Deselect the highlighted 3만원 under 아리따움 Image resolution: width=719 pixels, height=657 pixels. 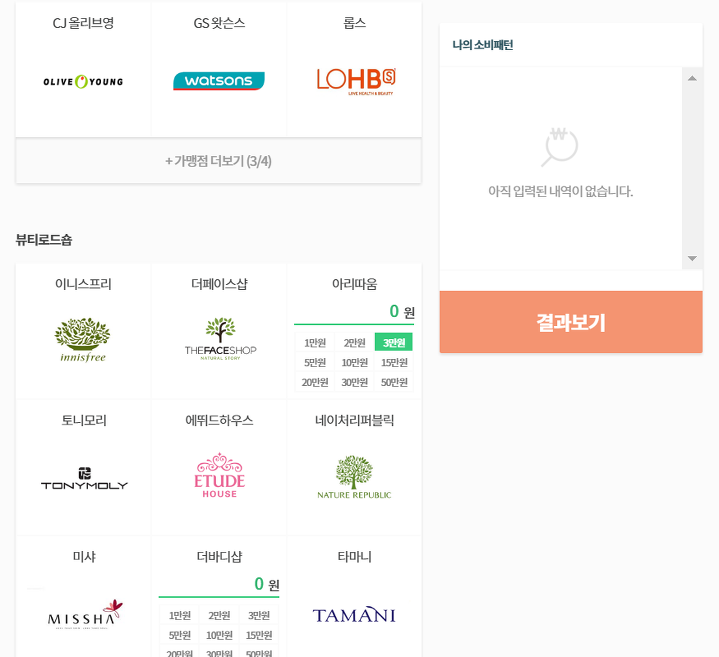(x=393, y=343)
